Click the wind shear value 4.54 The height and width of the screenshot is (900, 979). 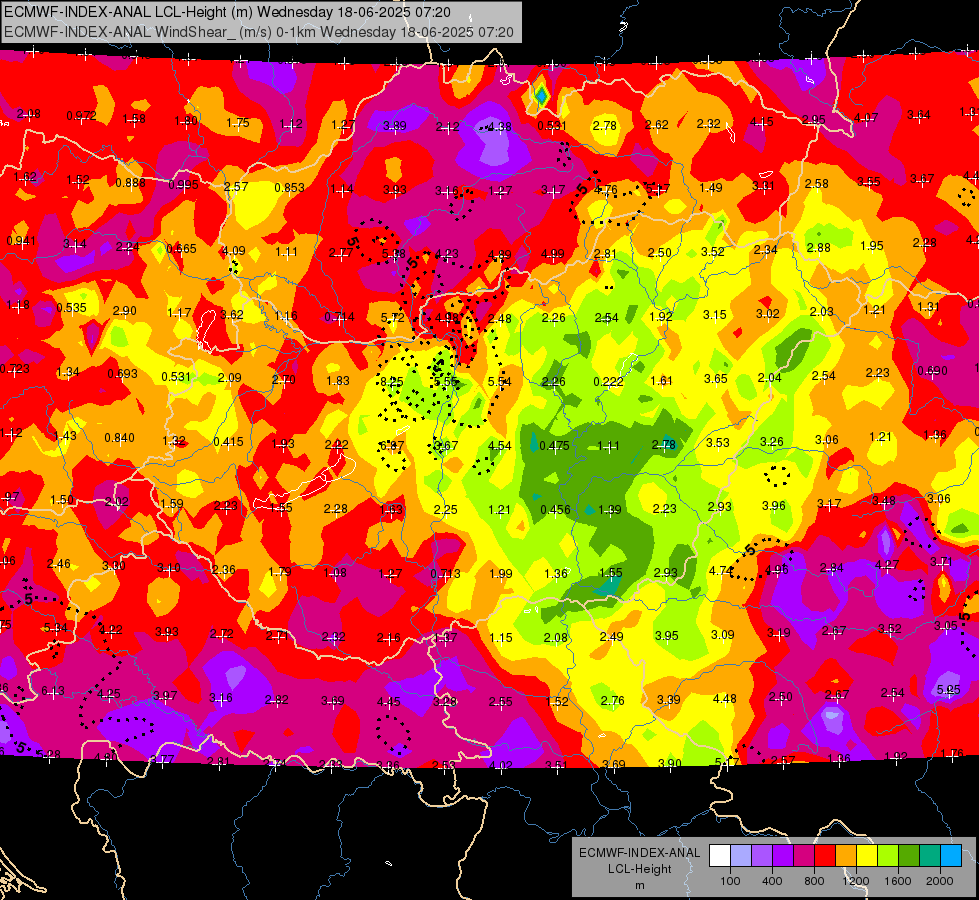(x=499, y=446)
